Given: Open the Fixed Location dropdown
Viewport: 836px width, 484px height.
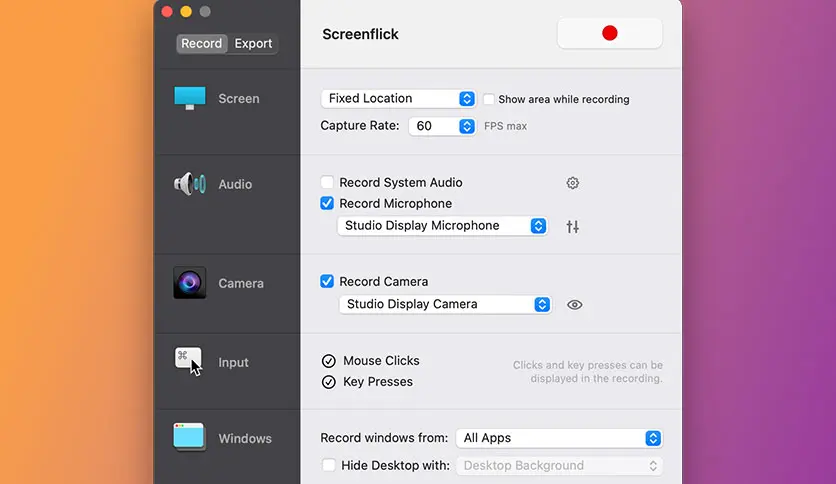Looking at the screenshot, I should click(398, 99).
